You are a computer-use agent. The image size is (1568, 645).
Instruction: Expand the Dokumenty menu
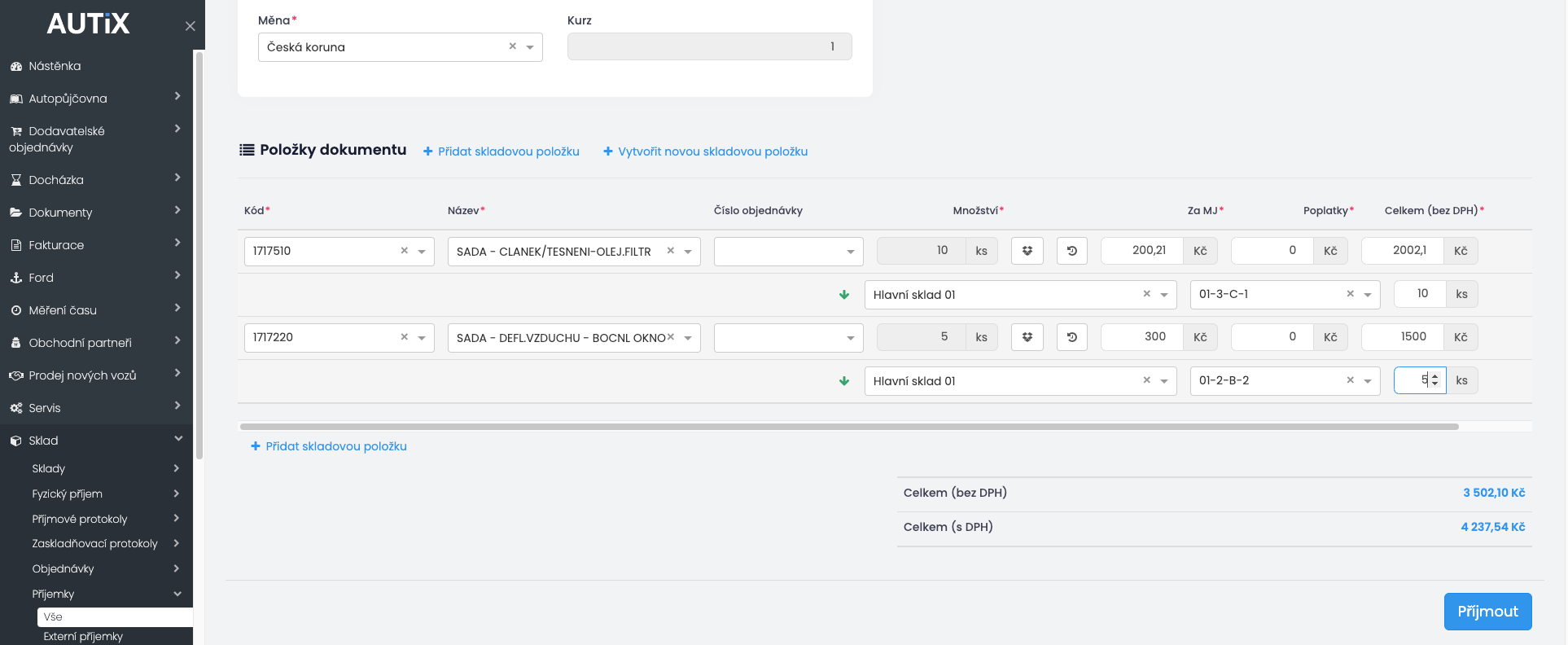coord(177,210)
